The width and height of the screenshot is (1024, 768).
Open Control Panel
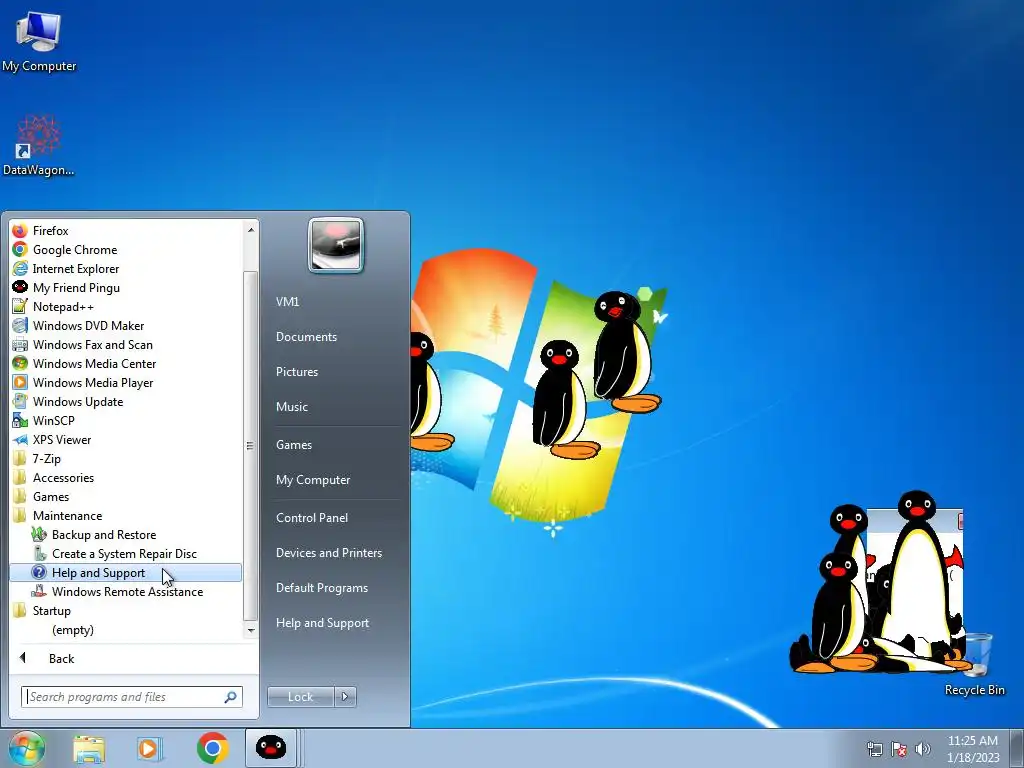pos(312,518)
